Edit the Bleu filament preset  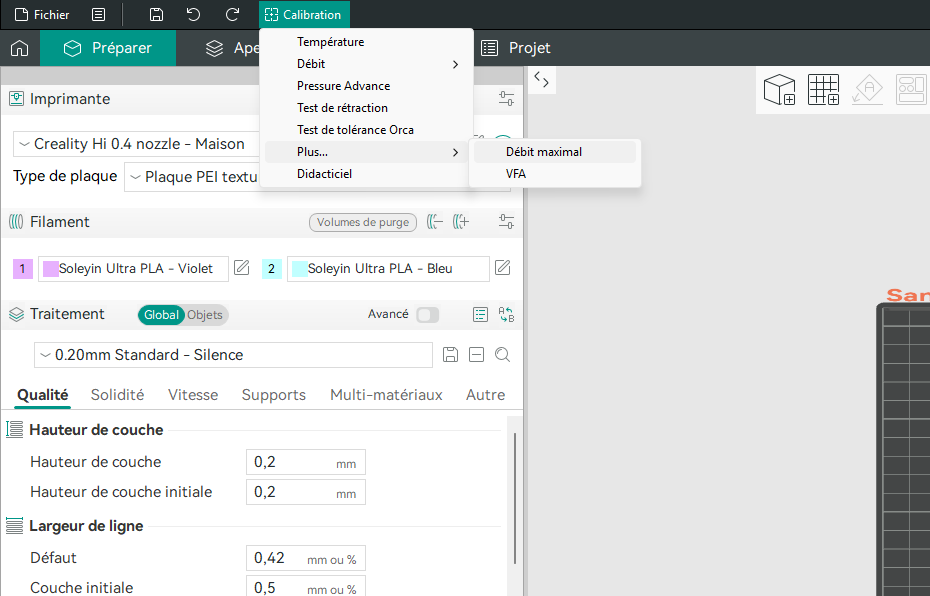502,268
